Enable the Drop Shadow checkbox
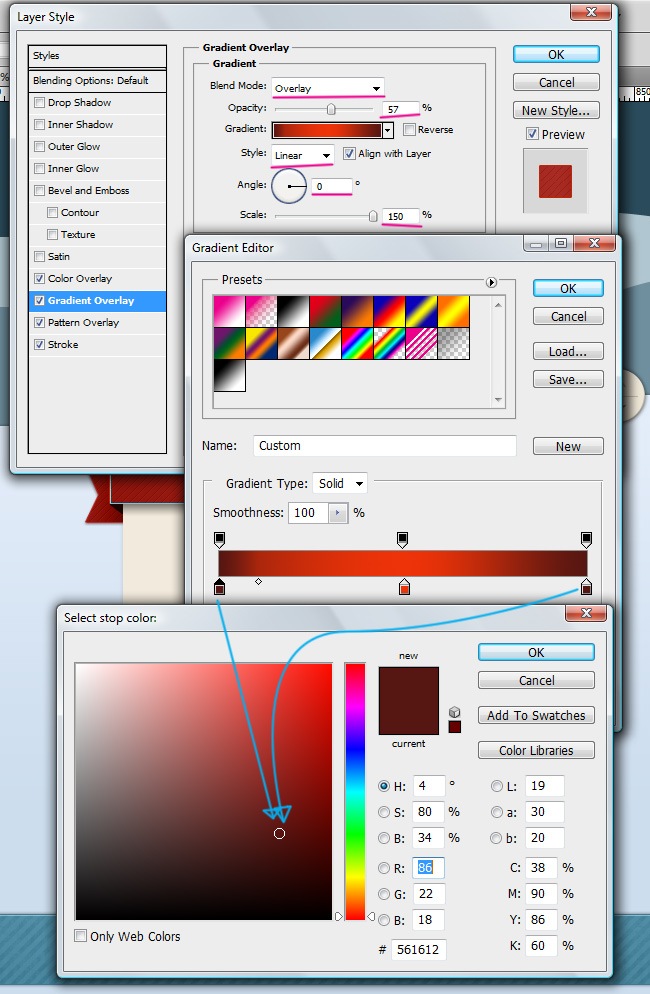The height and width of the screenshot is (994, 650). coord(39,103)
